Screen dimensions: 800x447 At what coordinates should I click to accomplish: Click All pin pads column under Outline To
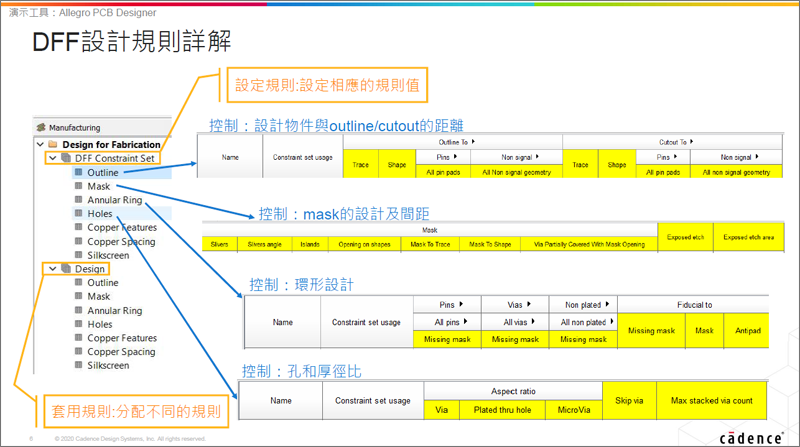coord(443,172)
